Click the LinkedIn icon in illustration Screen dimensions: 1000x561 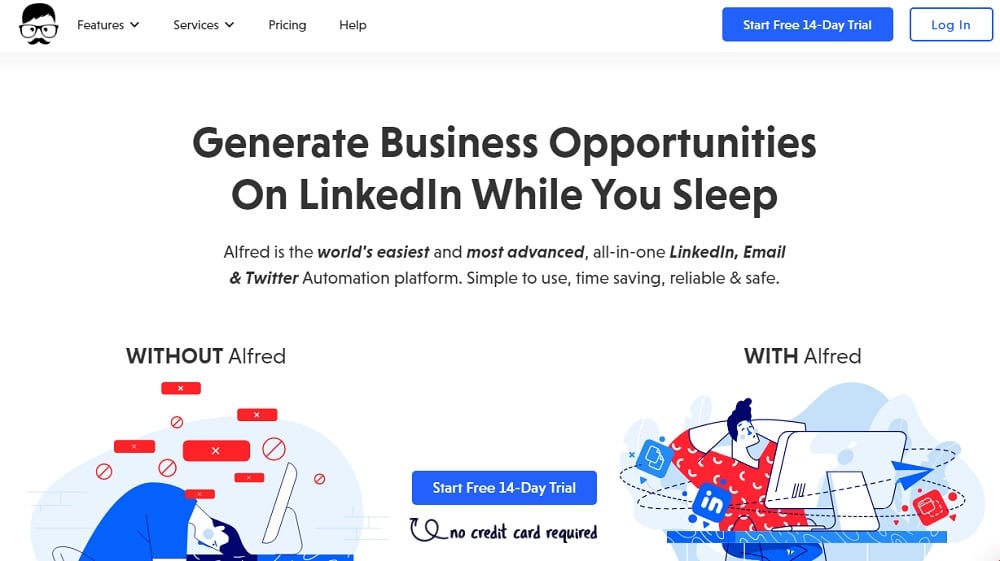[711, 503]
